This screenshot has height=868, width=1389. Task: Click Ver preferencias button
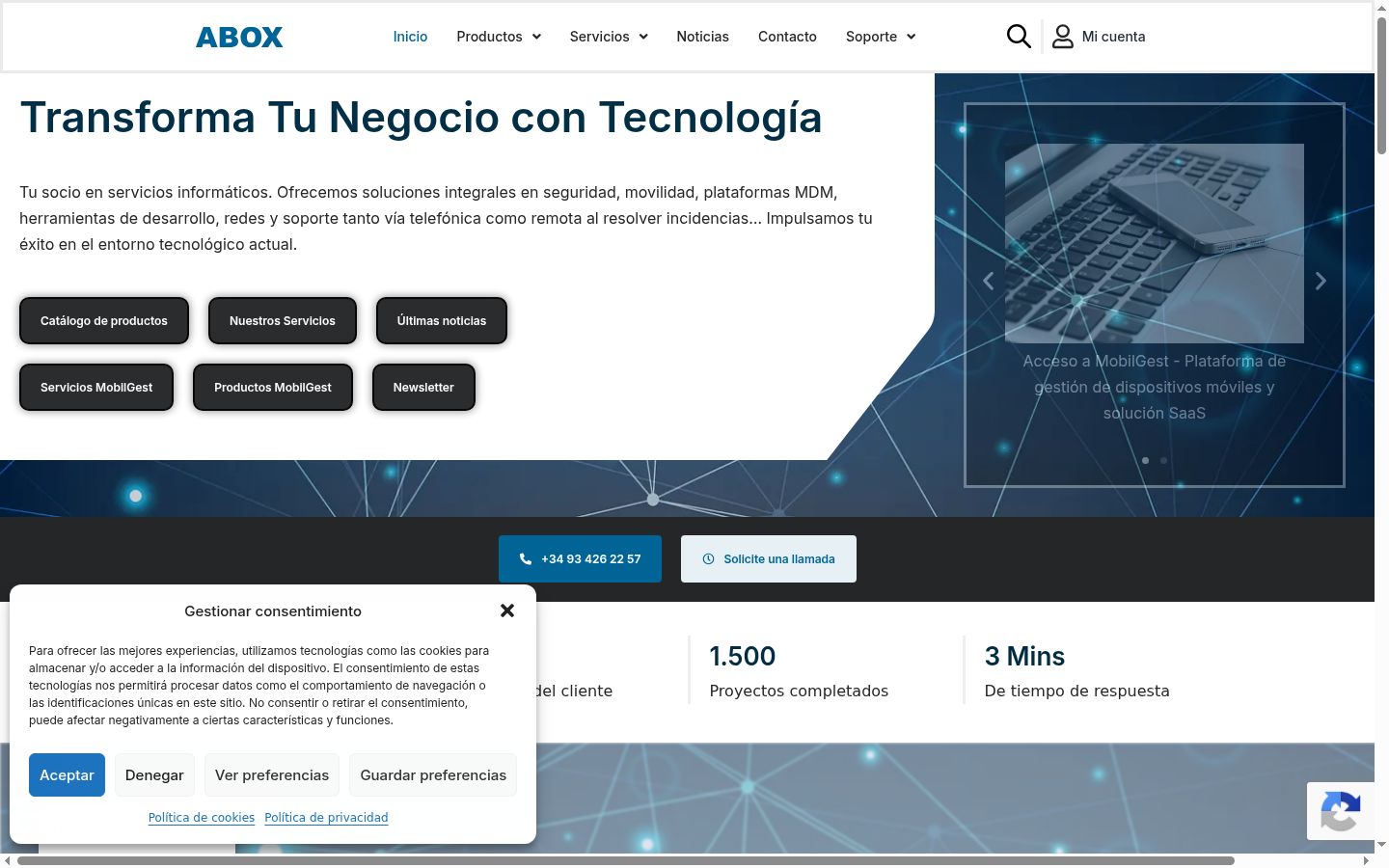[272, 774]
